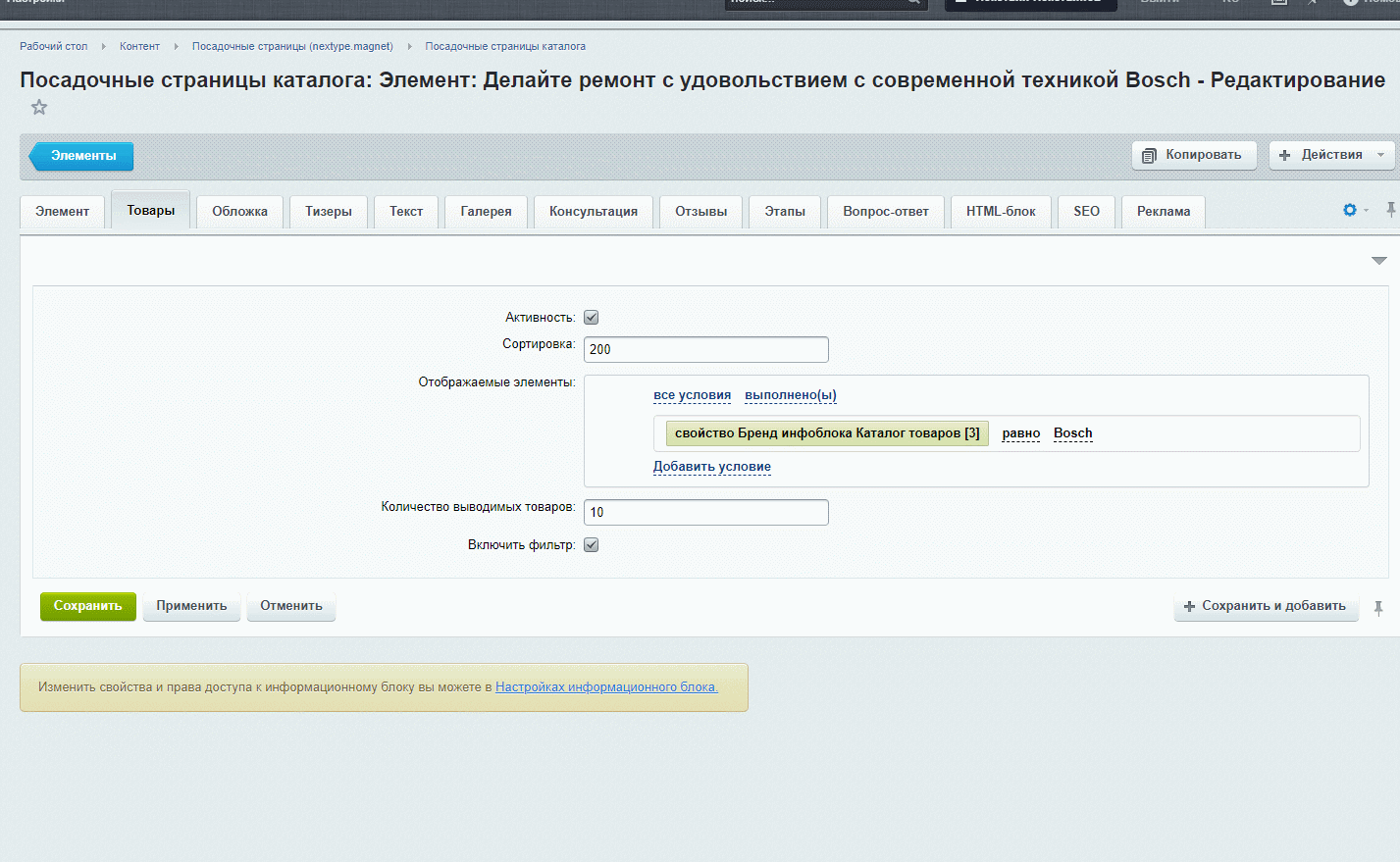Toggle the Активность checkbox
Image resolution: width=1400 pixels, height=862 pixels.
tap(591, 318)
